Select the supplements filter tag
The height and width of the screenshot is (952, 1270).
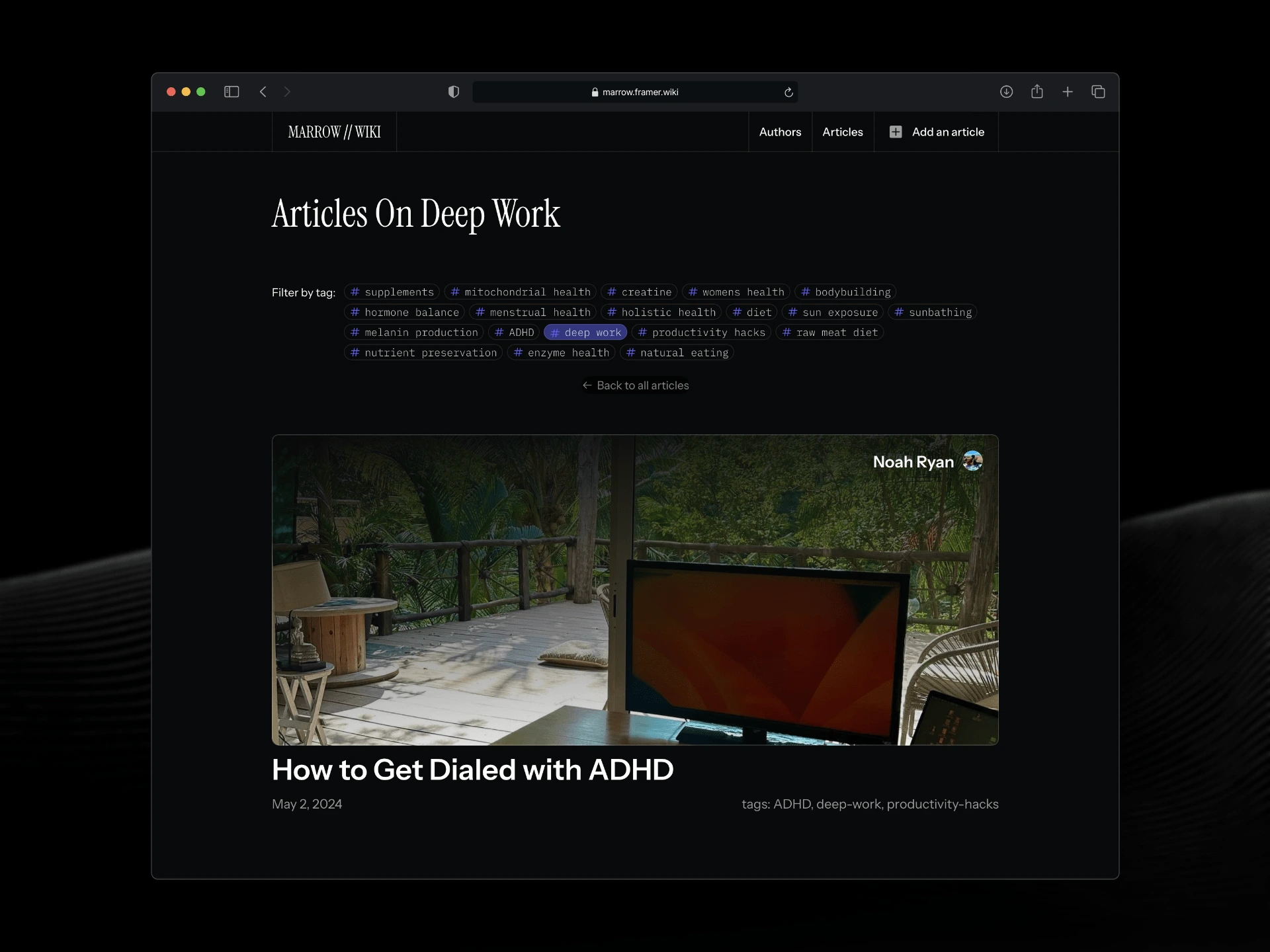click(392, 291)
